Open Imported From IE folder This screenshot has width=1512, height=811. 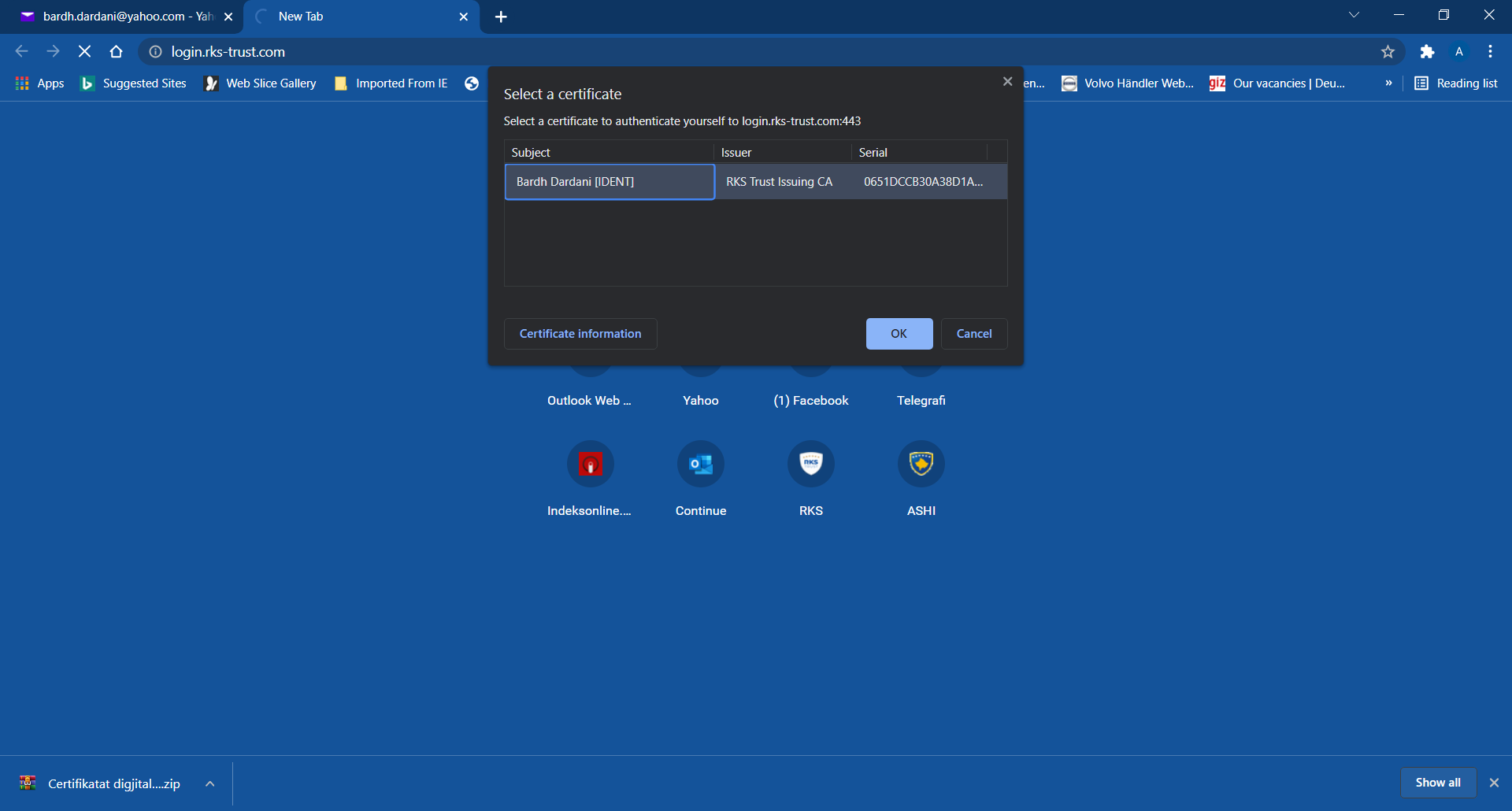pyautogui.click(x=391, y=83)
